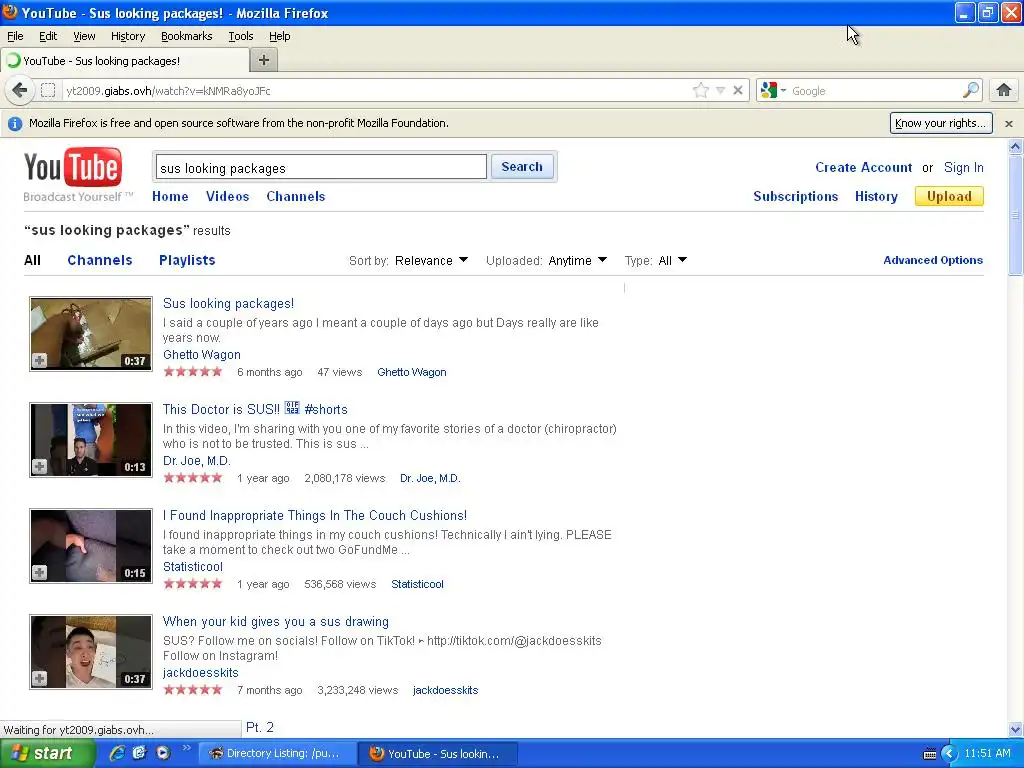
Task: Click the YouTube Search button
Action: point(522,167)
